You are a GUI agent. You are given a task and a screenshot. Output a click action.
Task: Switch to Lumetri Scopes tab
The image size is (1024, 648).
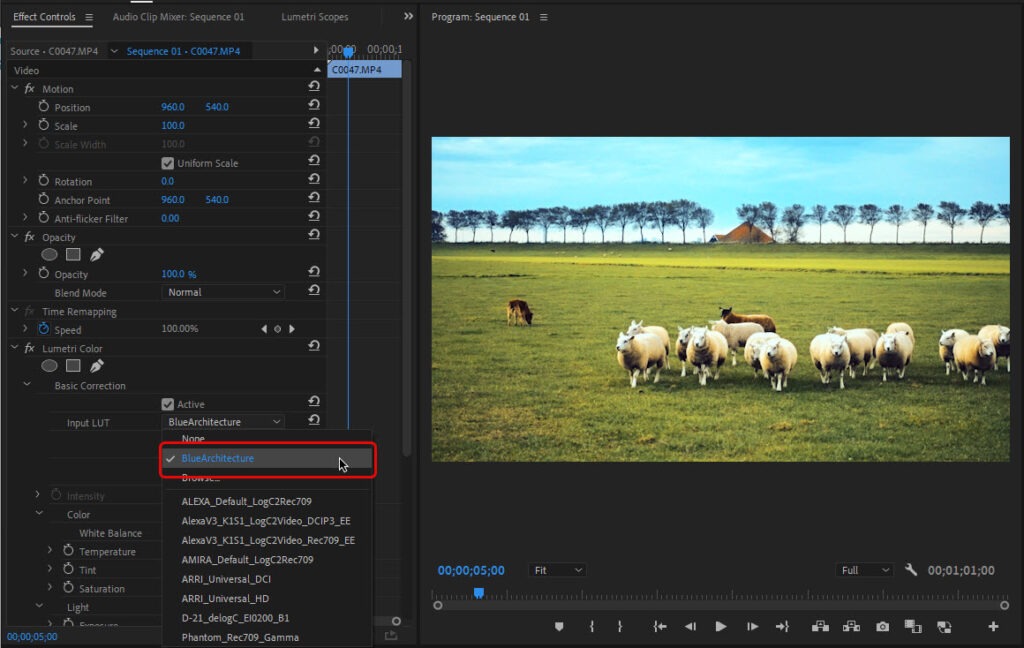(314, 17)
